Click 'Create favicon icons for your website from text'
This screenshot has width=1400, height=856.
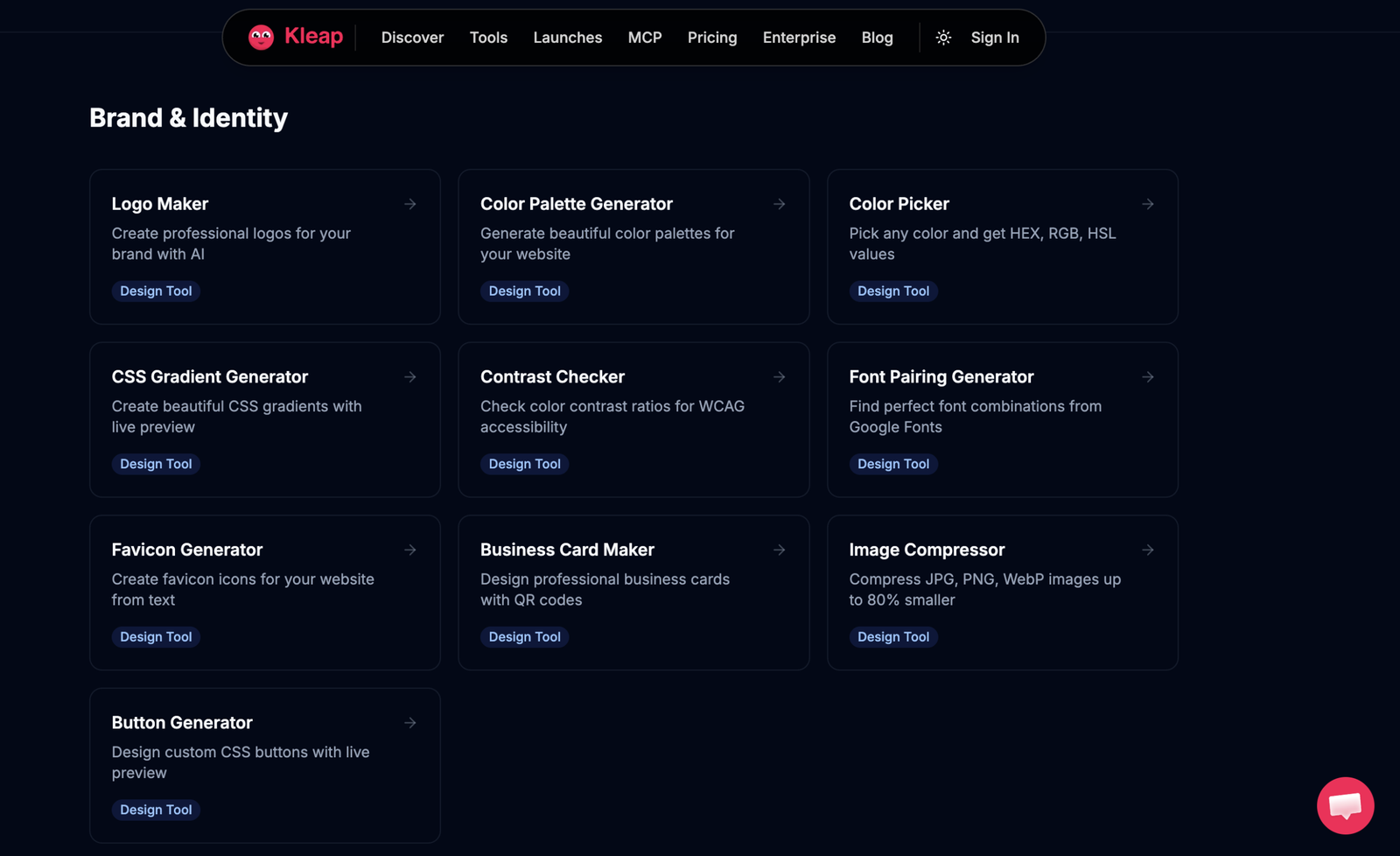(242, 590)
